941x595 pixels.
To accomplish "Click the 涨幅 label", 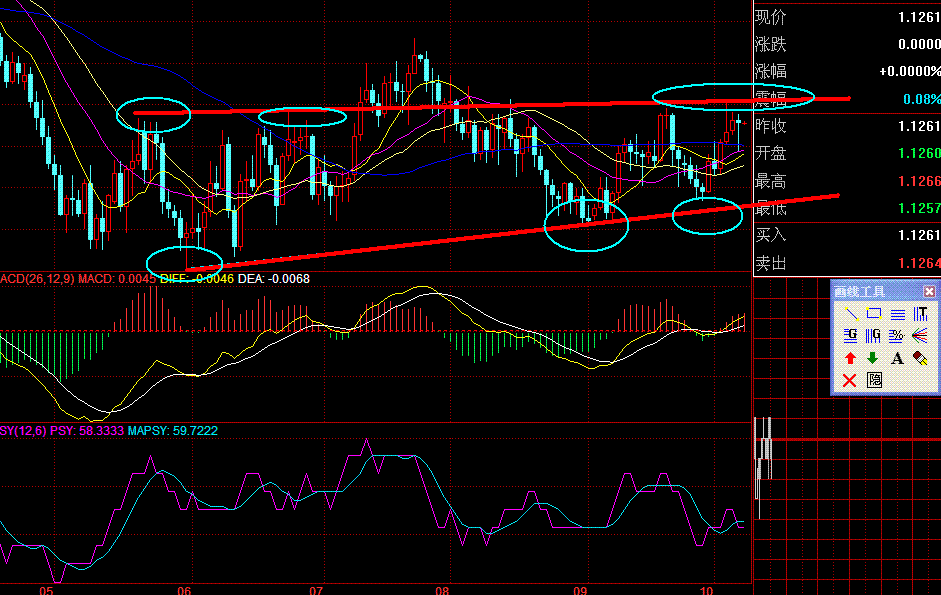I will point(771,71).
